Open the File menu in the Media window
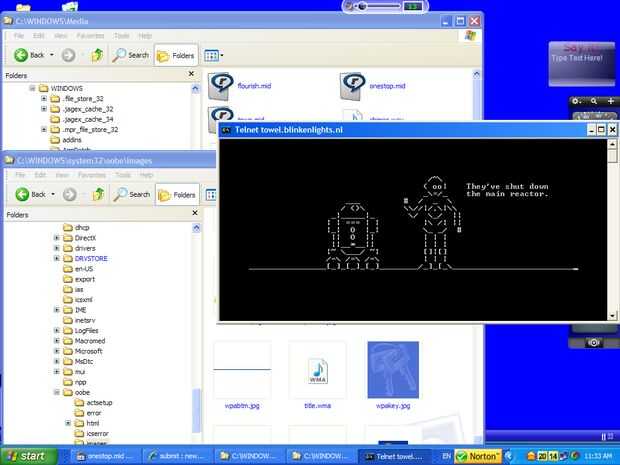The width and height of the screenshot is (620, 465). [19, 36]
